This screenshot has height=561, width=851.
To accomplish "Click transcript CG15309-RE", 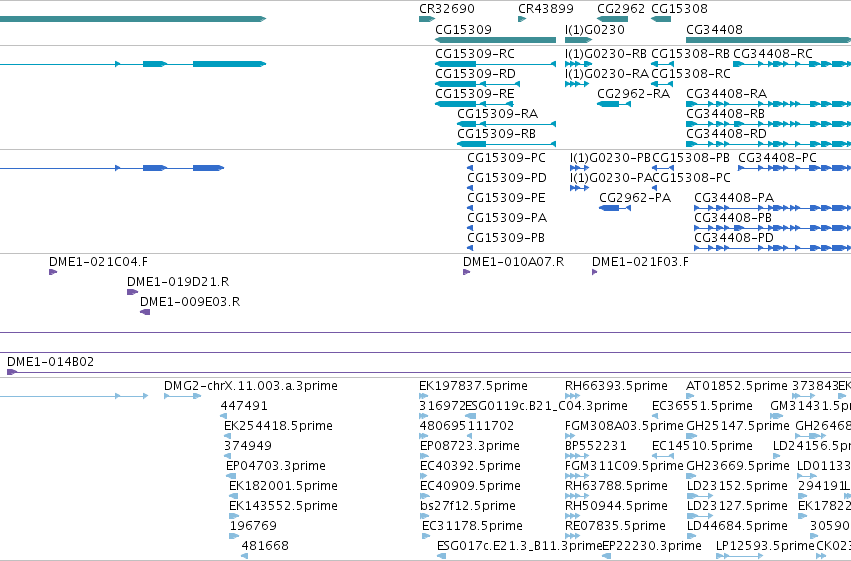I will (x=474, y=104).
